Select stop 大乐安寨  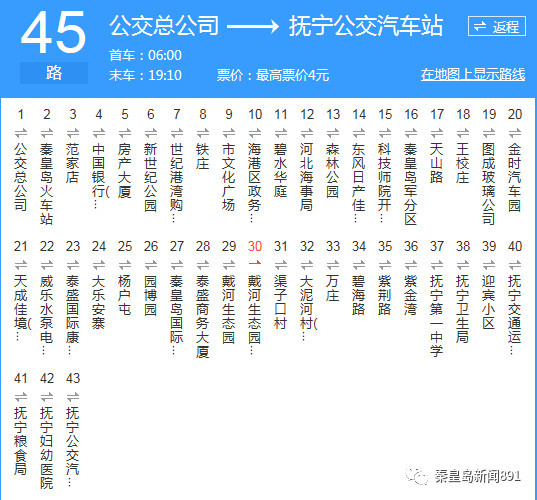pyautogui.click(x=99, y=302)
